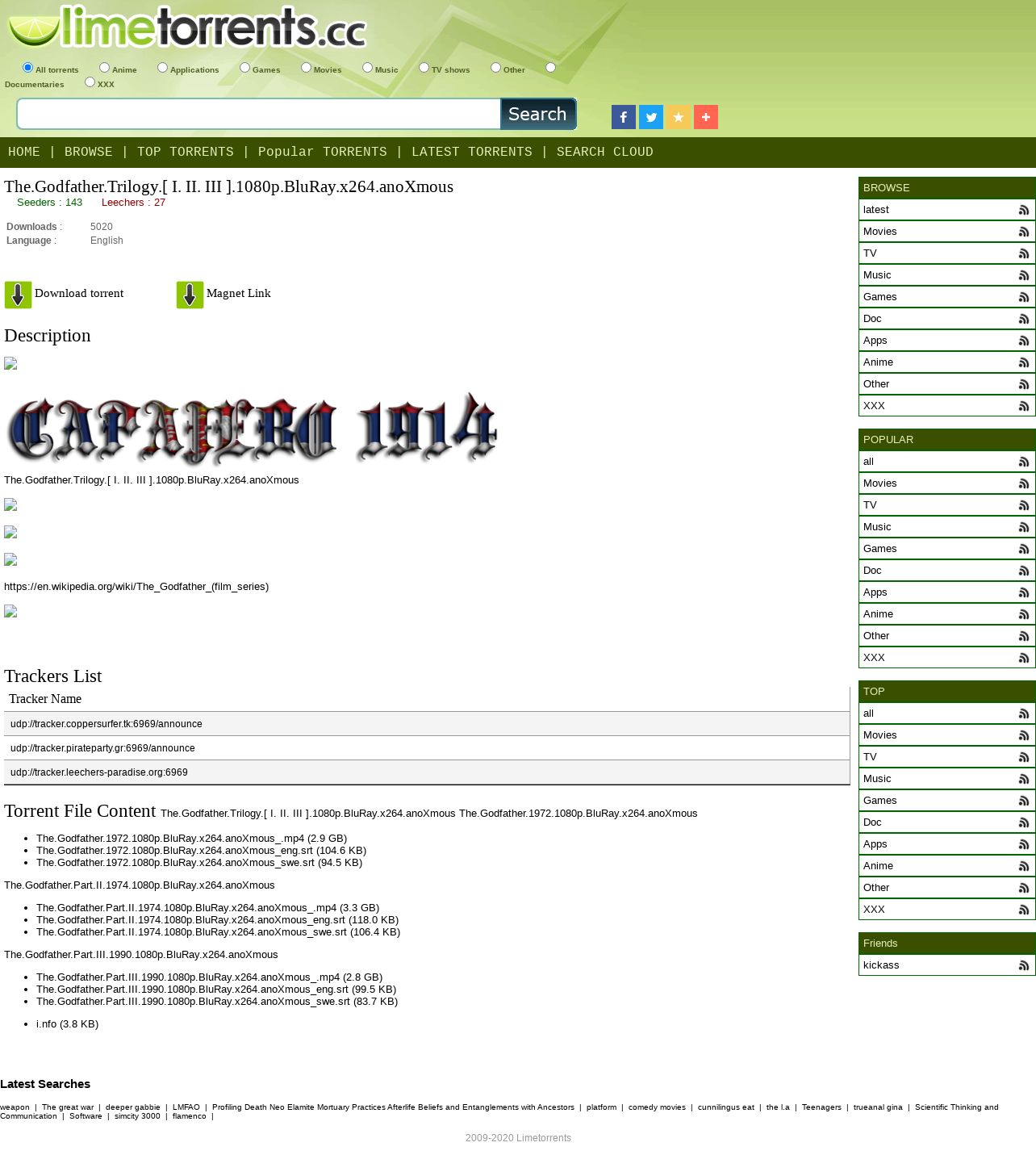Click the Twitter share icon
The height and width of the screenshot is (1155, 1036).
(651, 117)
